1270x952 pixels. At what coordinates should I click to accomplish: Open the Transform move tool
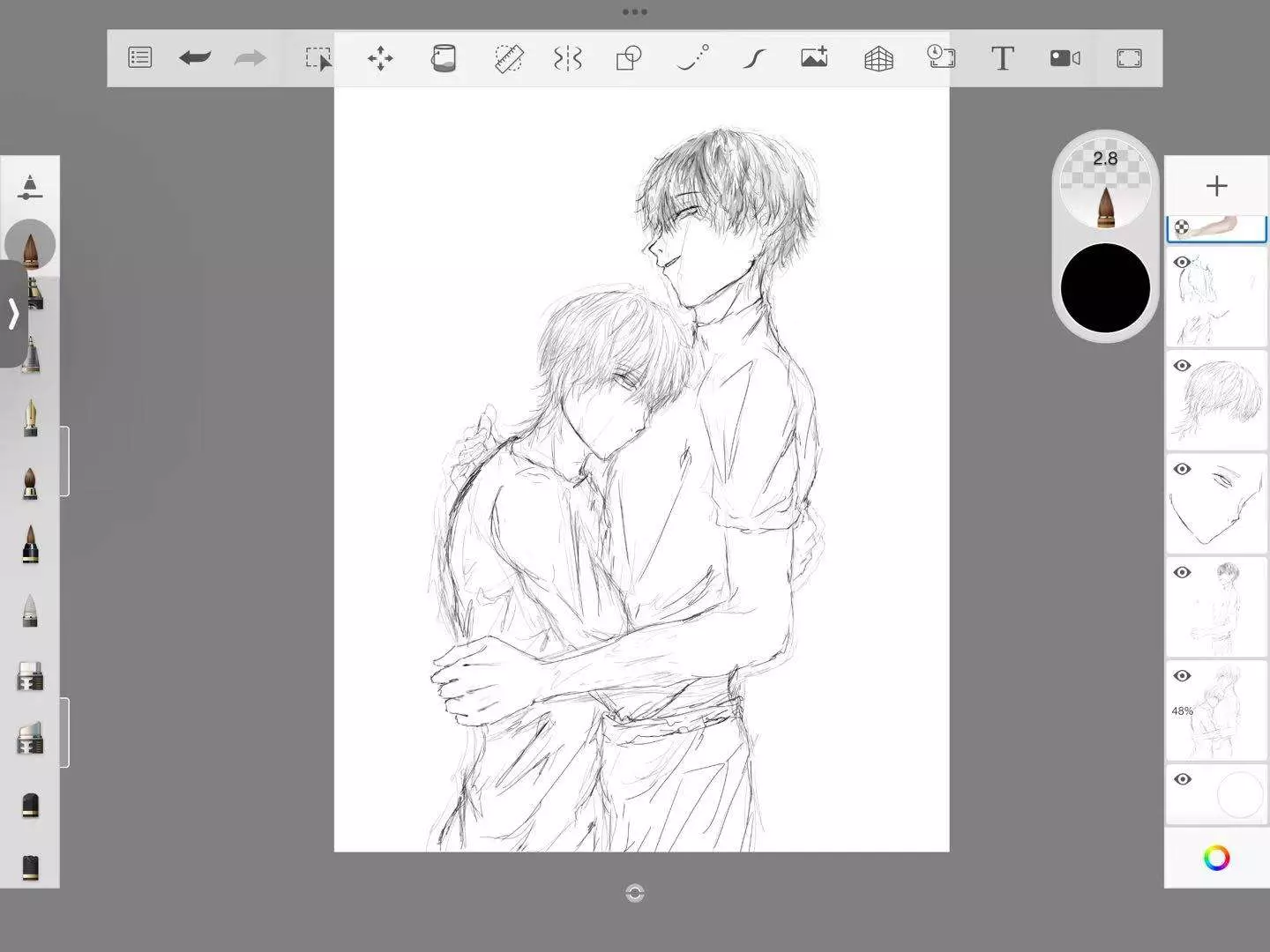[380, 59]
